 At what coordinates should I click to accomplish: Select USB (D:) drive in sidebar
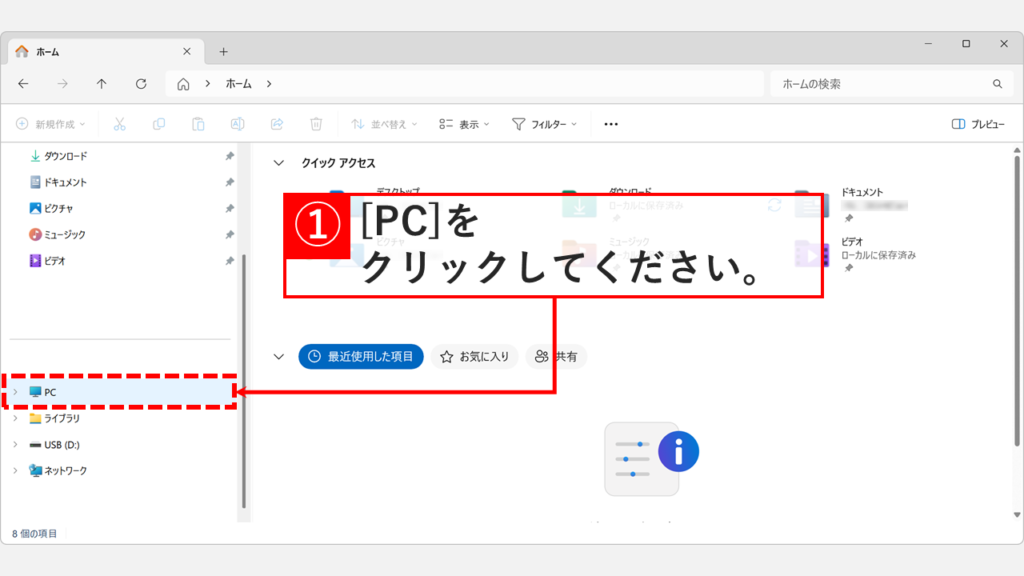pos(55,445)
